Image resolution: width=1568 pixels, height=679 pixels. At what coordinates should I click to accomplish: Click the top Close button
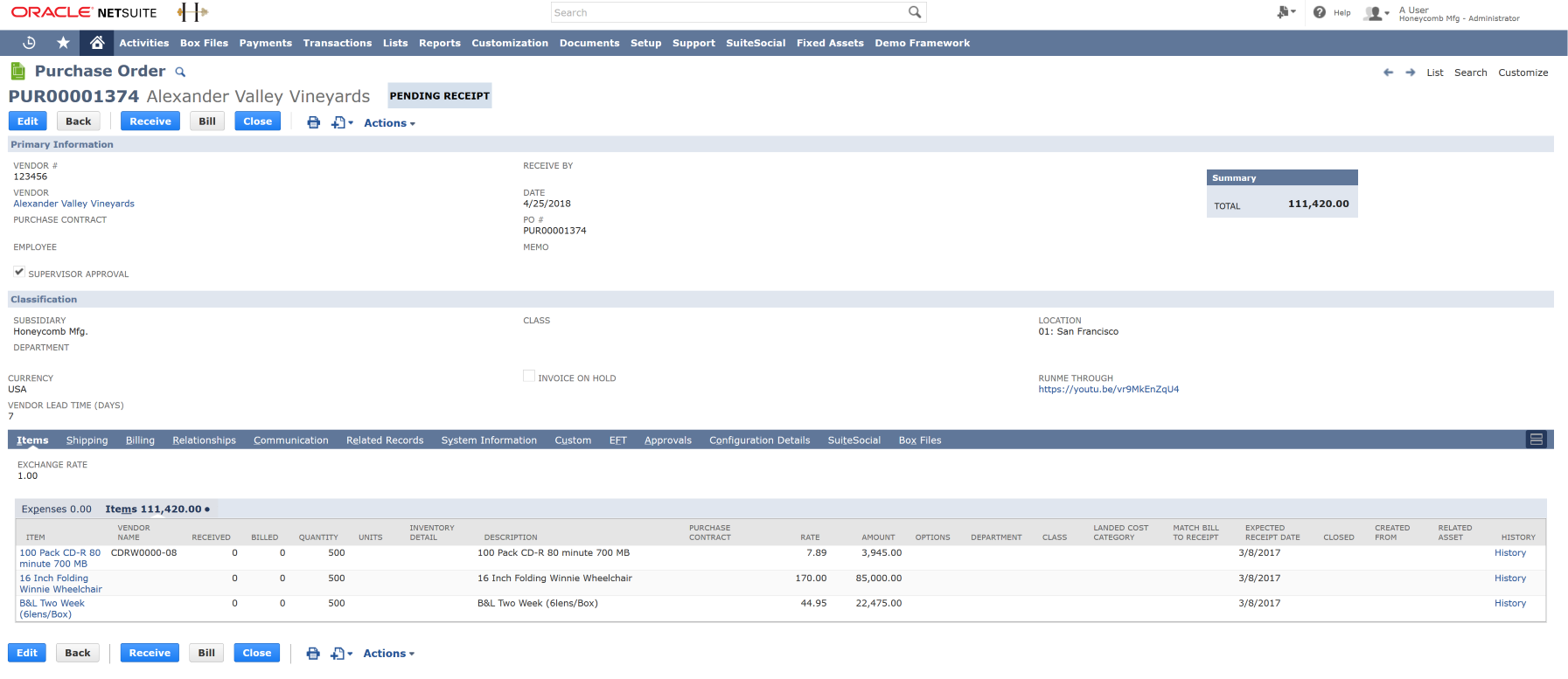coord(258,121)
